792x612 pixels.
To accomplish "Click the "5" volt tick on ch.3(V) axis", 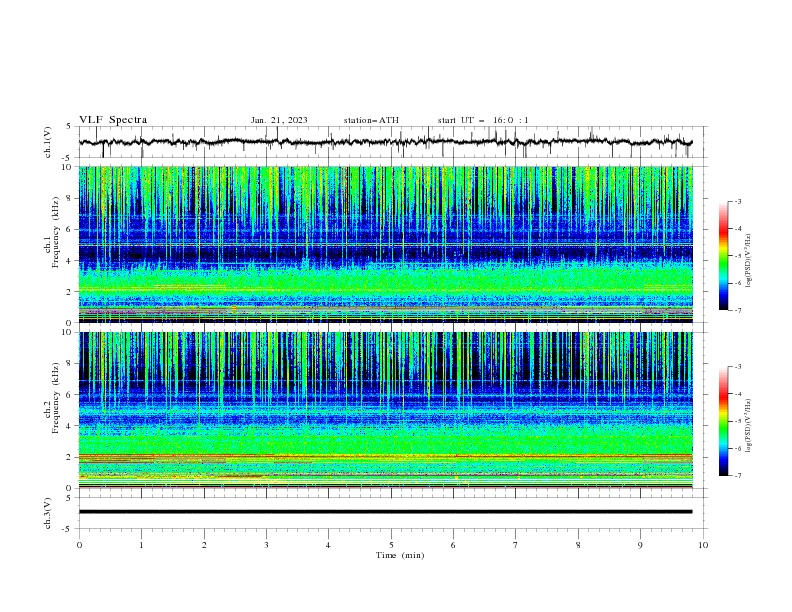I will pyautogui.click(x=69, y=498).
